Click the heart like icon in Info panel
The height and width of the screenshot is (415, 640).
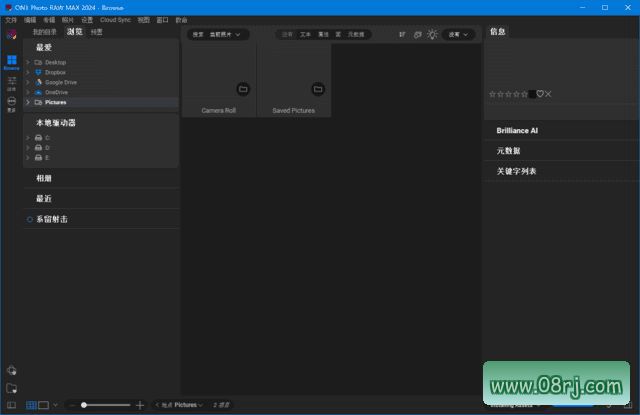[x=540, y=94]
